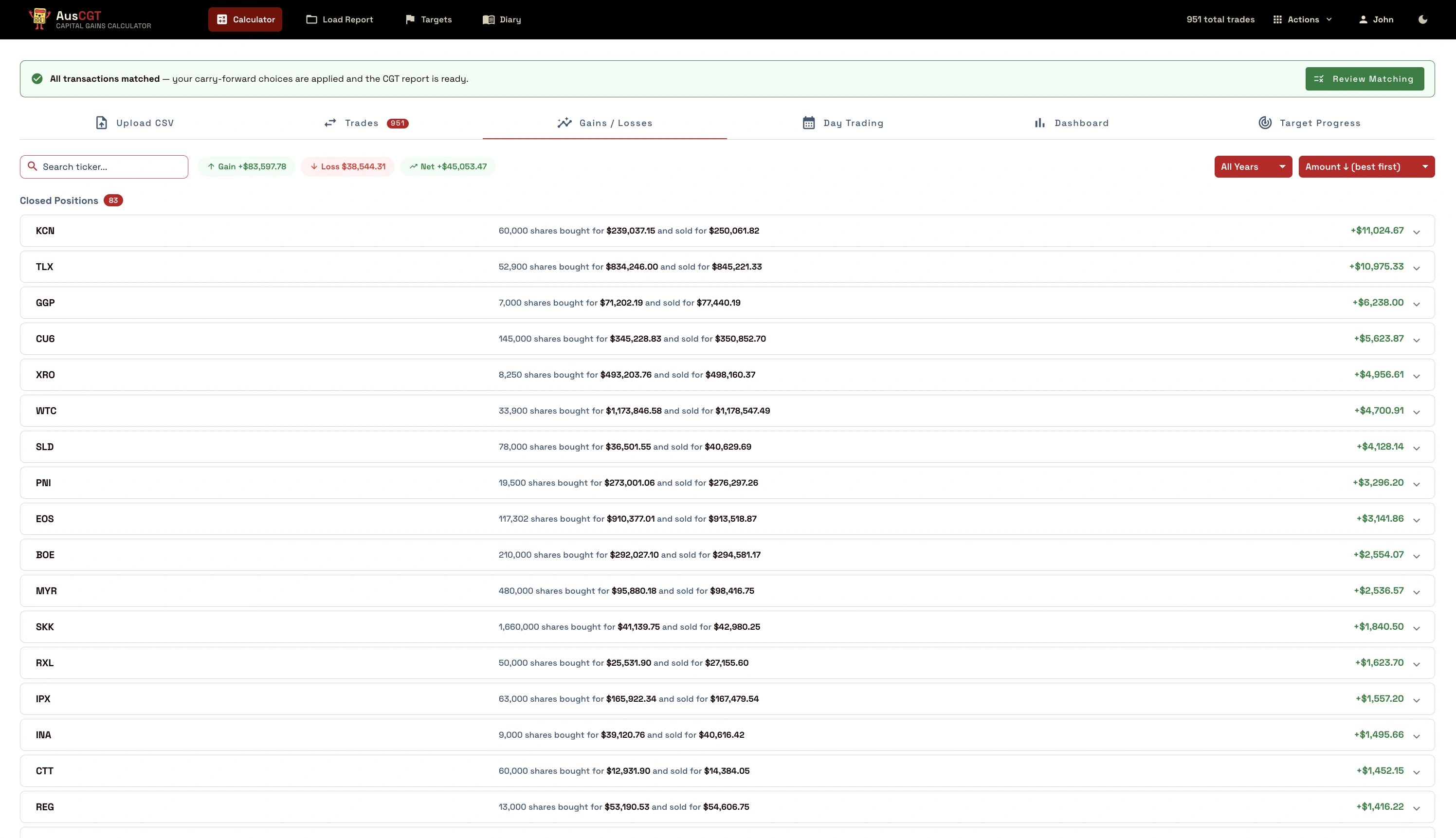Viewport: 1456px width, 838px height.
Task: Expand the IPX position row chevron
Action: [1416, 700]
